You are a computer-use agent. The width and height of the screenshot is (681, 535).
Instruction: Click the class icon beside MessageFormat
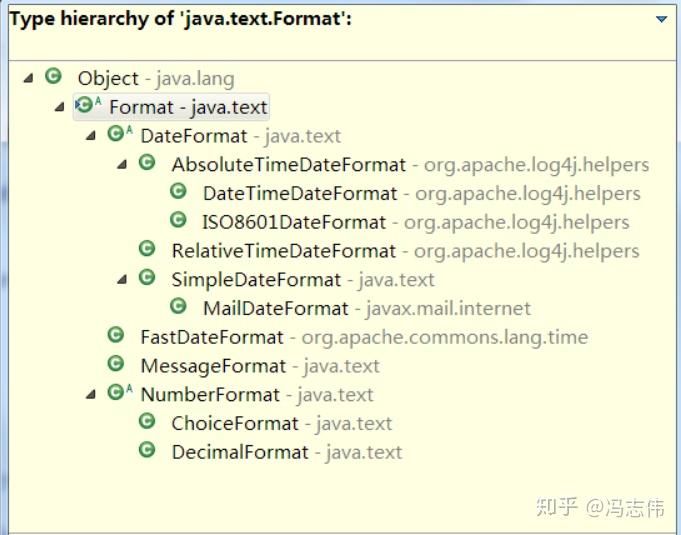click(x=116, y=365)
